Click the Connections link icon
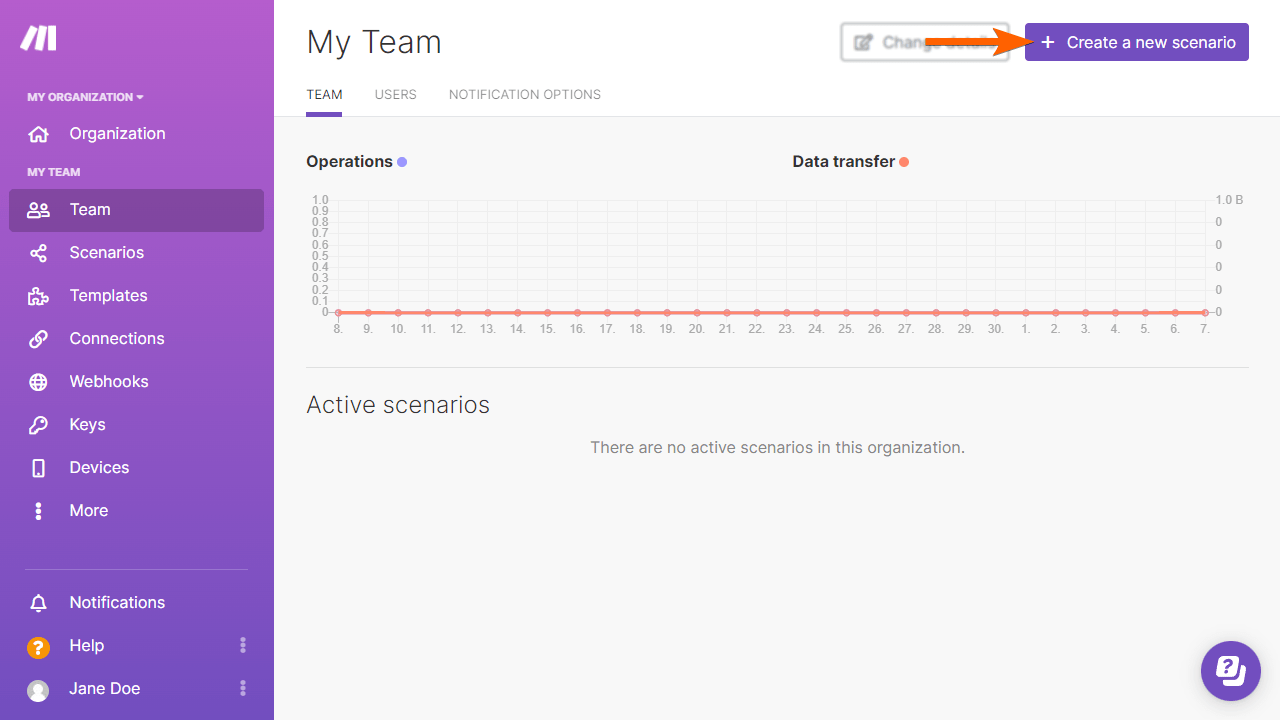The width and height of the screenshot is (1280, 720). (x=38, y=339)
